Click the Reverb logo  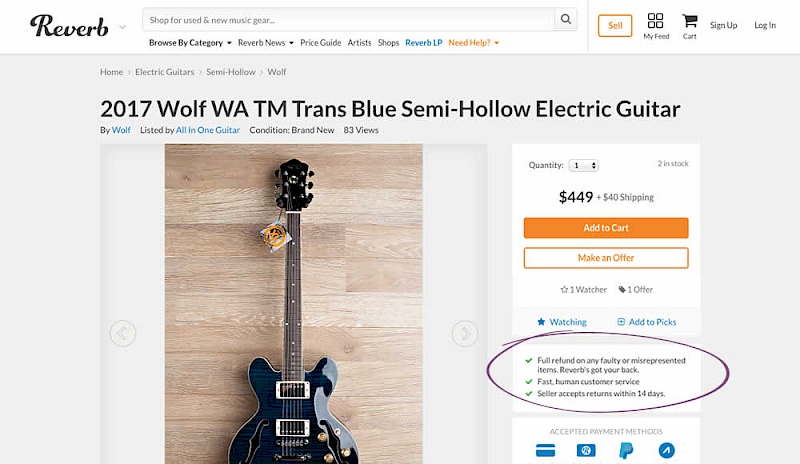click(x=69, y=25)
